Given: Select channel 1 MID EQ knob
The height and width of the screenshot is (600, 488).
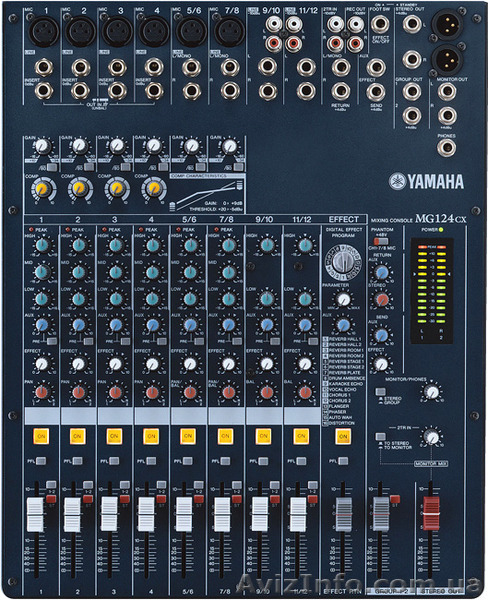Looking at the screenshot, I should tap(42, 272).
